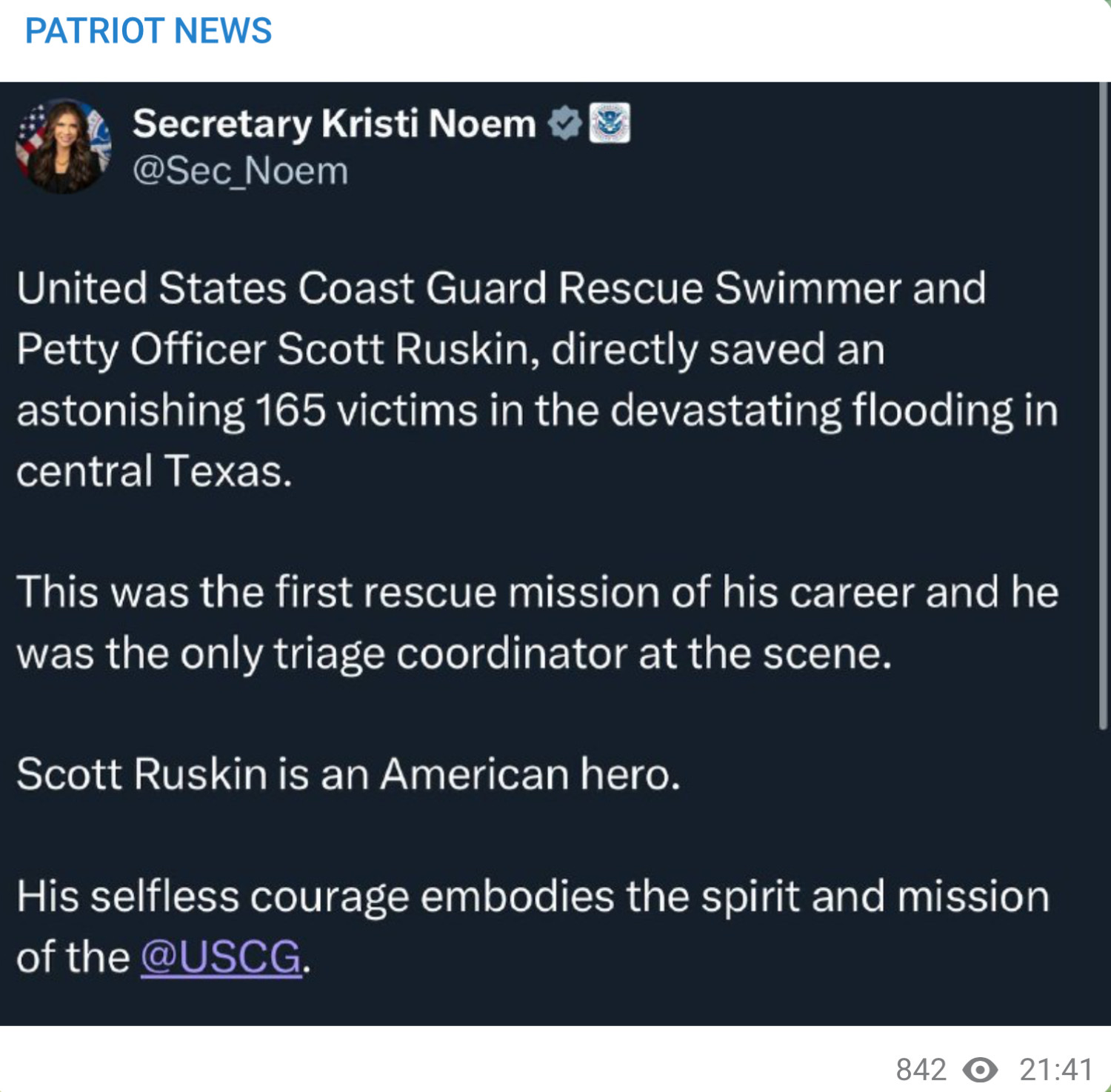Screen dimensions: 1111x1092
Task: Open the PATRIOT NEWS channel name
Action: pyautogui.click(x=148, y=31)
